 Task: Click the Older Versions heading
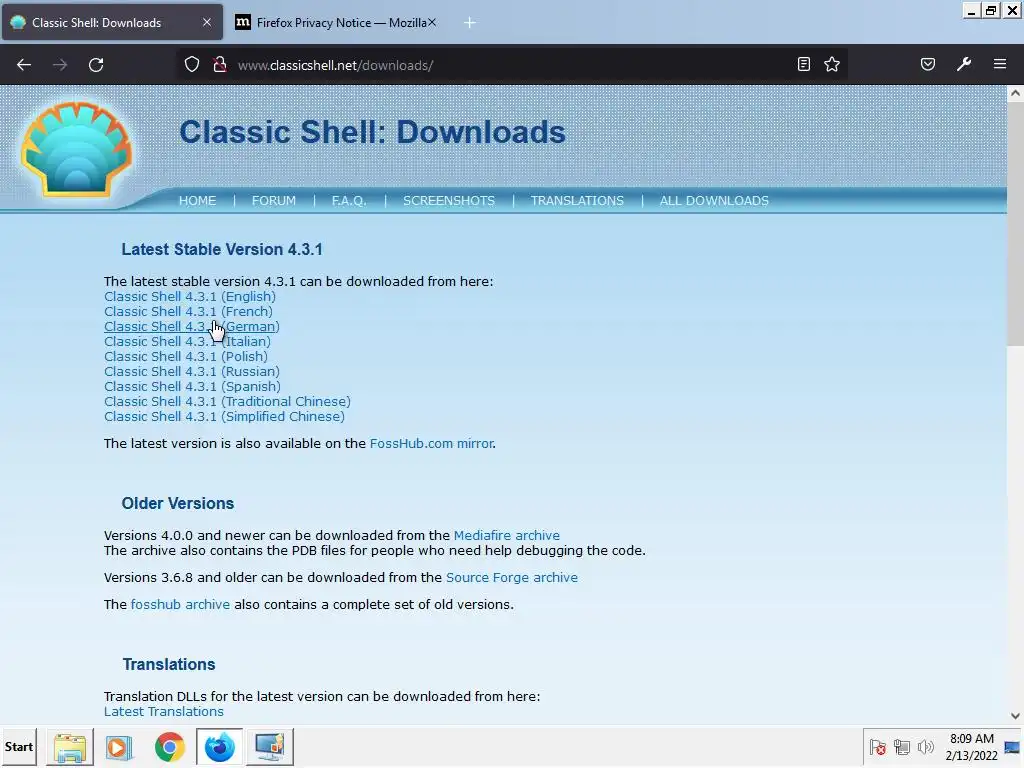pos(178,504)
